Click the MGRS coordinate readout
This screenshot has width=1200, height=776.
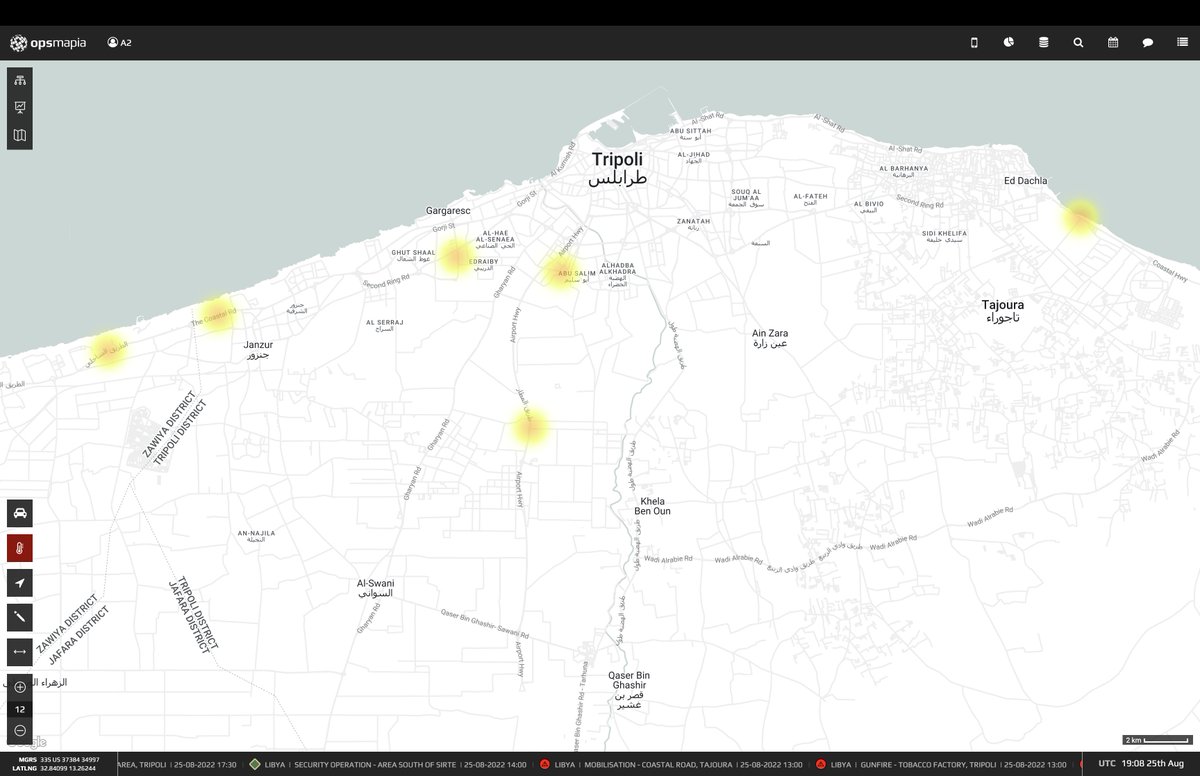[57, 760]
